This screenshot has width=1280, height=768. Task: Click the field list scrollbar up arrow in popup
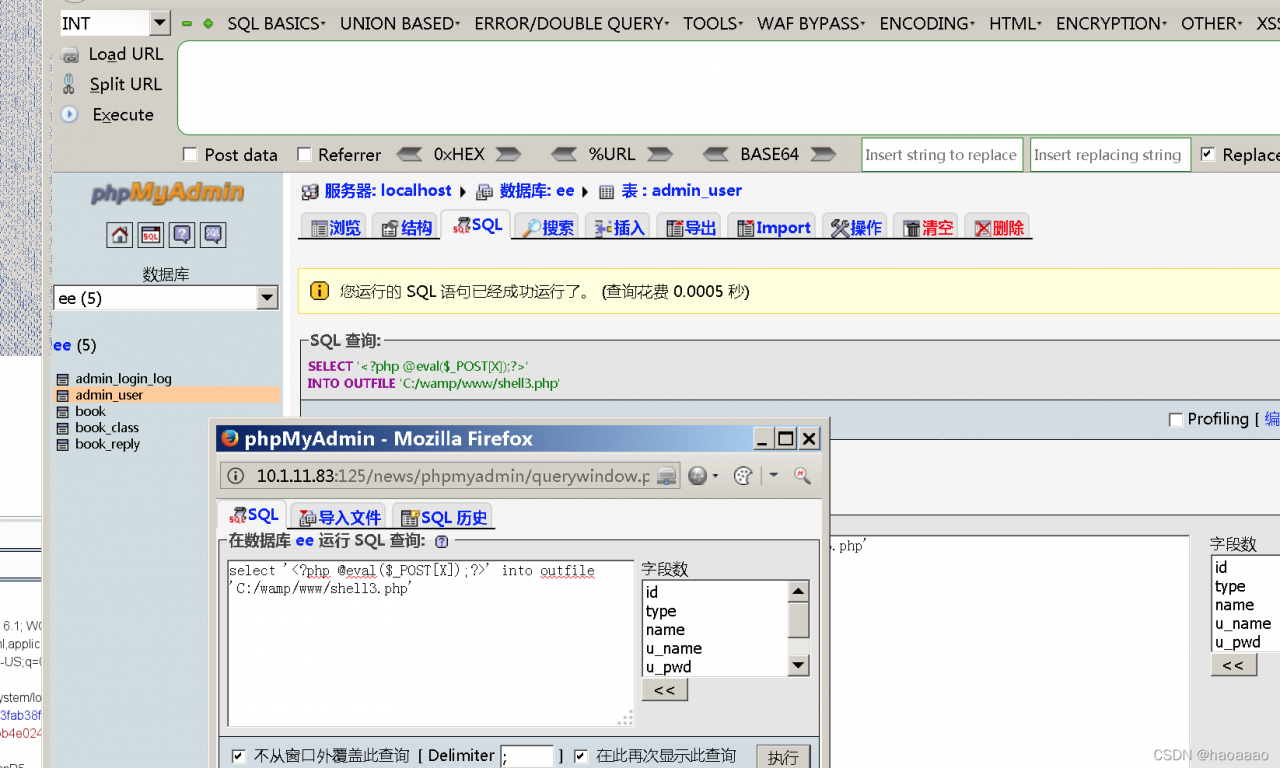[x=798, y=591]
